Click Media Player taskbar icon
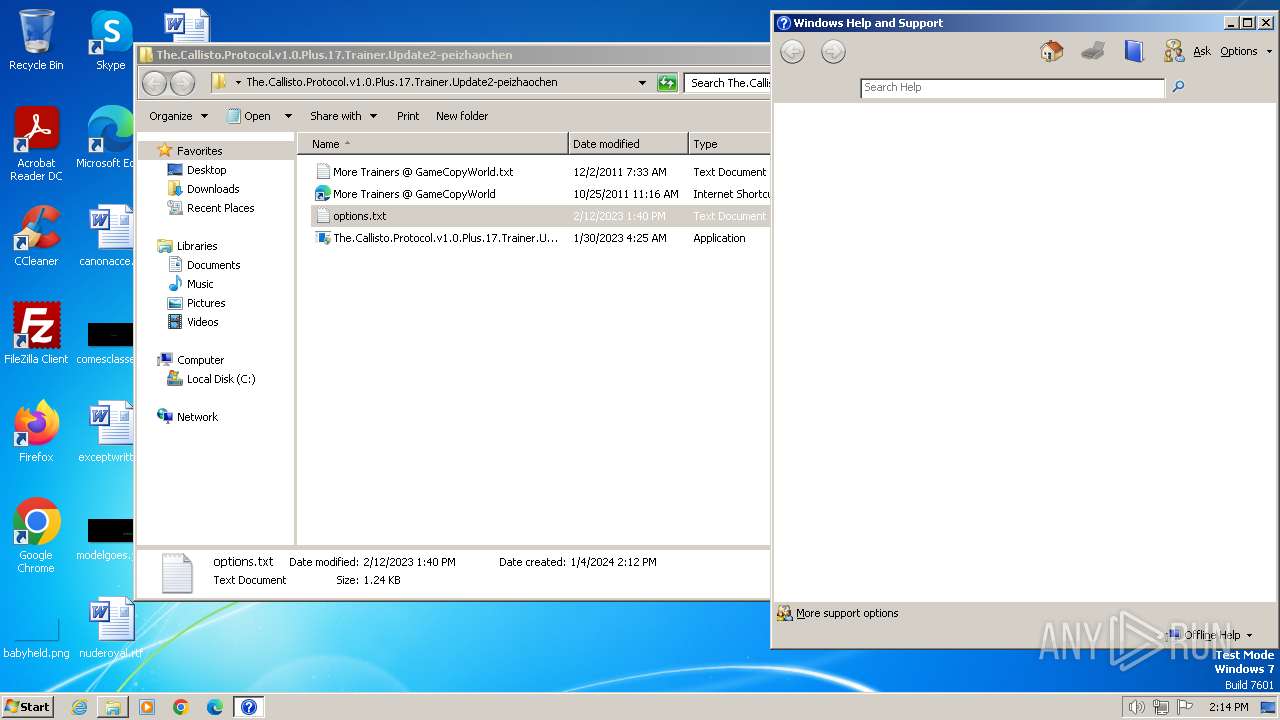Viewport: 1280px width, 720px height. 147,707
